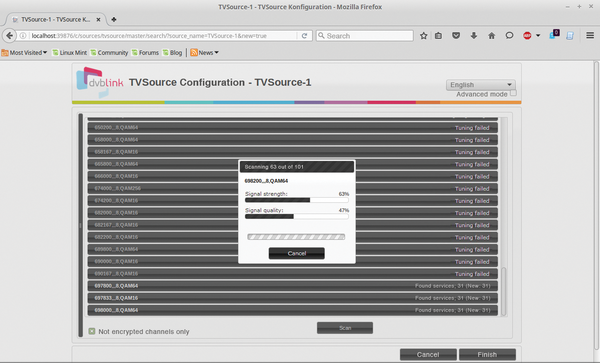
Task: Click the site information icon in address bar
Action: click(x=23, y=36)
